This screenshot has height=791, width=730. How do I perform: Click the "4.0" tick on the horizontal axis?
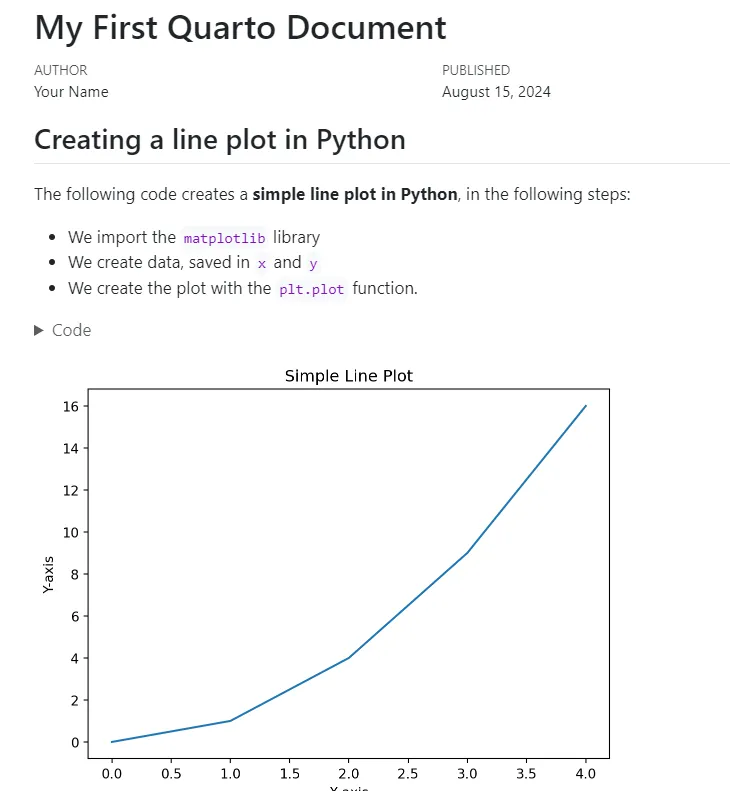585,773
